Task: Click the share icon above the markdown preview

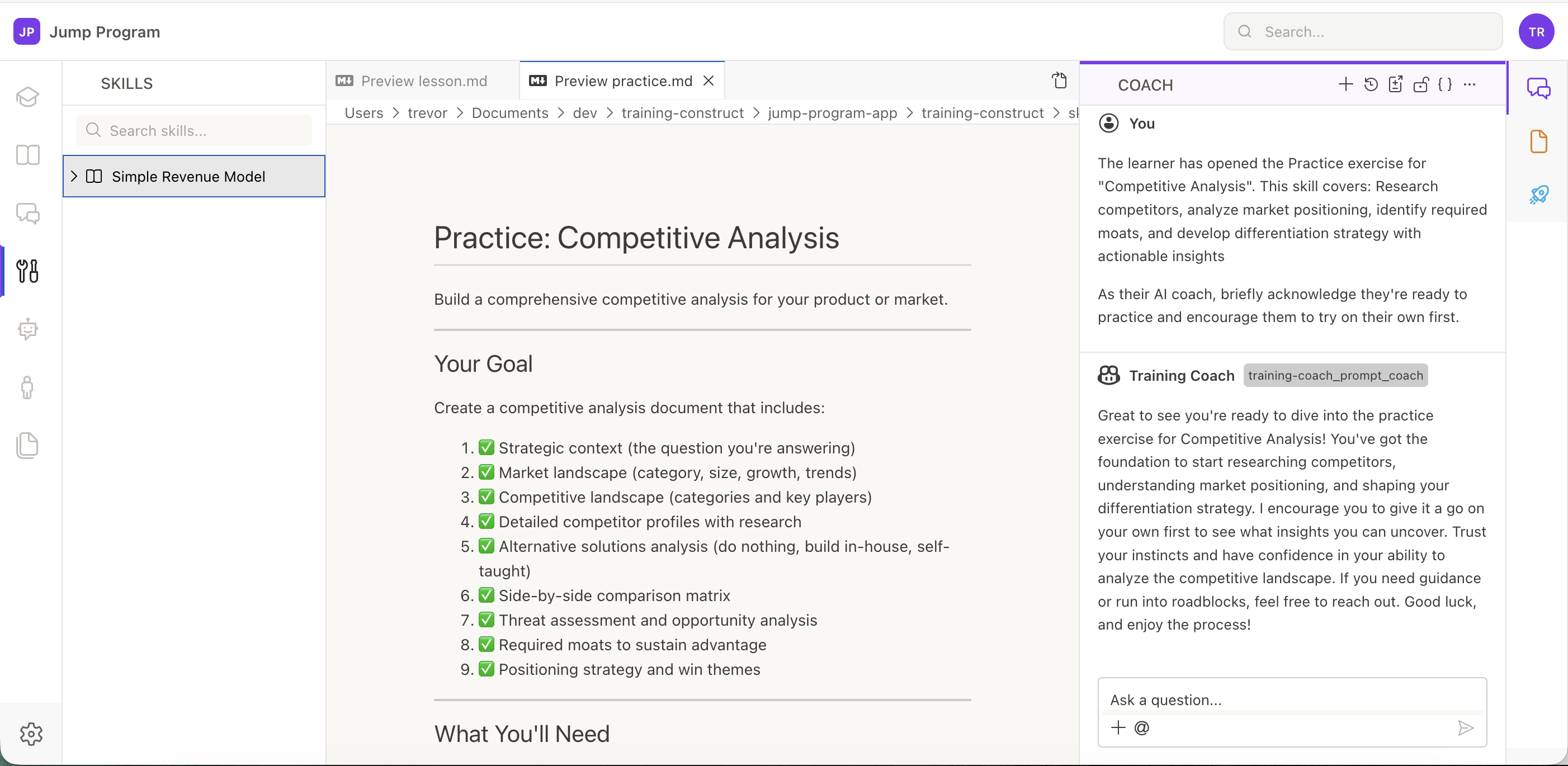Action: [1060, 80]
